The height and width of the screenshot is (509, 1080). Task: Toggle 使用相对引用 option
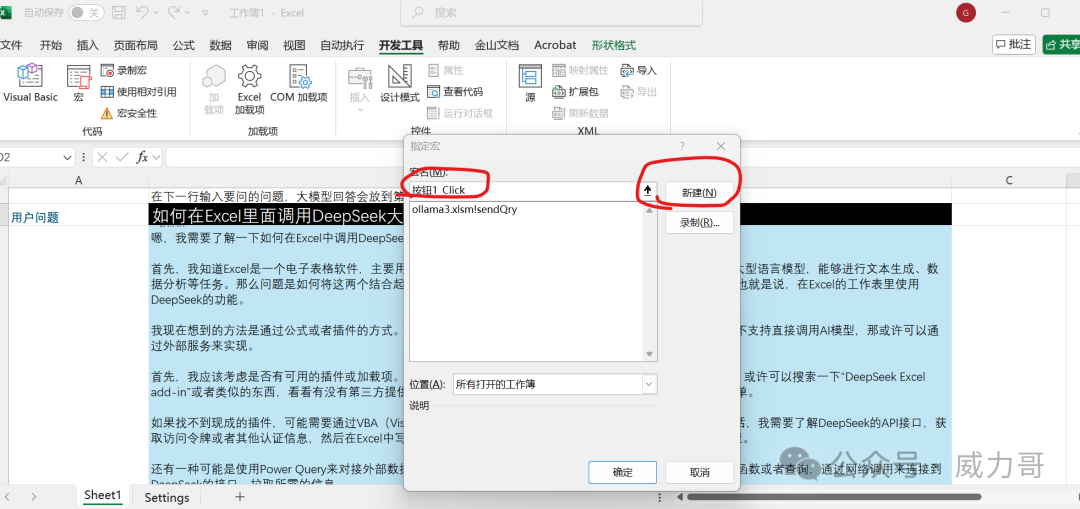click(138, 92)
